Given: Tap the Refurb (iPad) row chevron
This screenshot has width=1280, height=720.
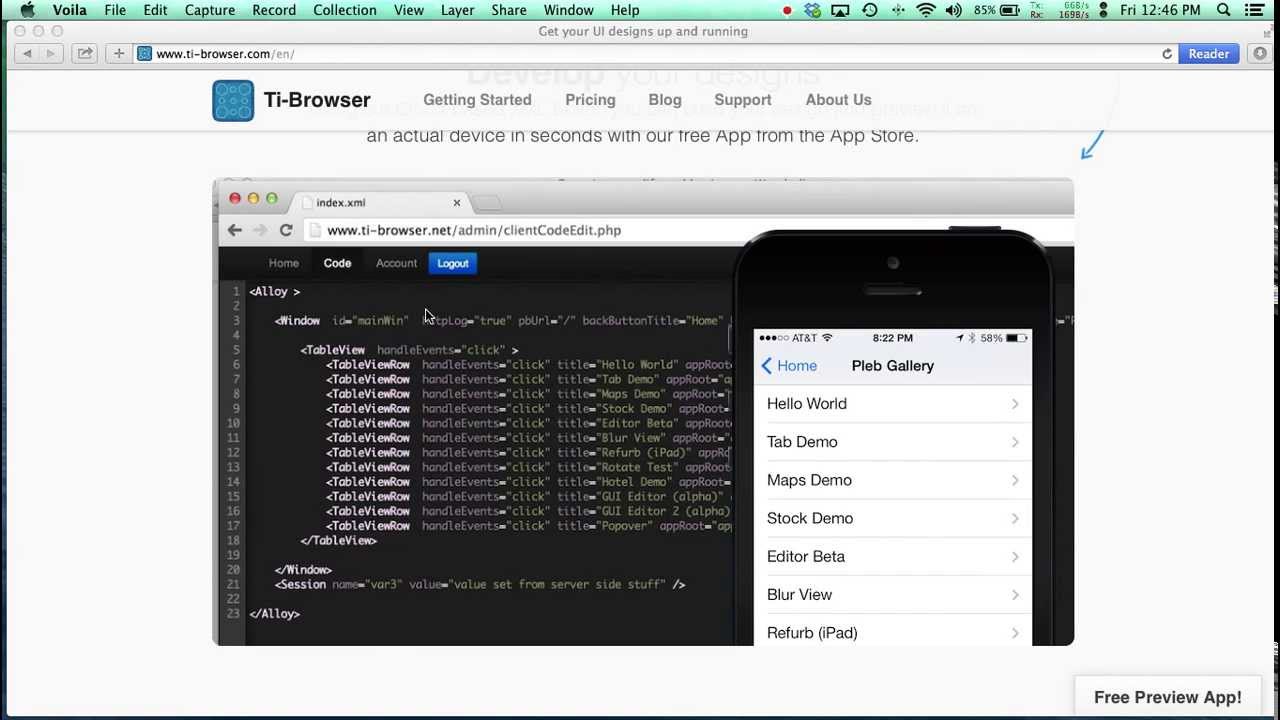Looking at the screenshot, I should coord(1015,633).
